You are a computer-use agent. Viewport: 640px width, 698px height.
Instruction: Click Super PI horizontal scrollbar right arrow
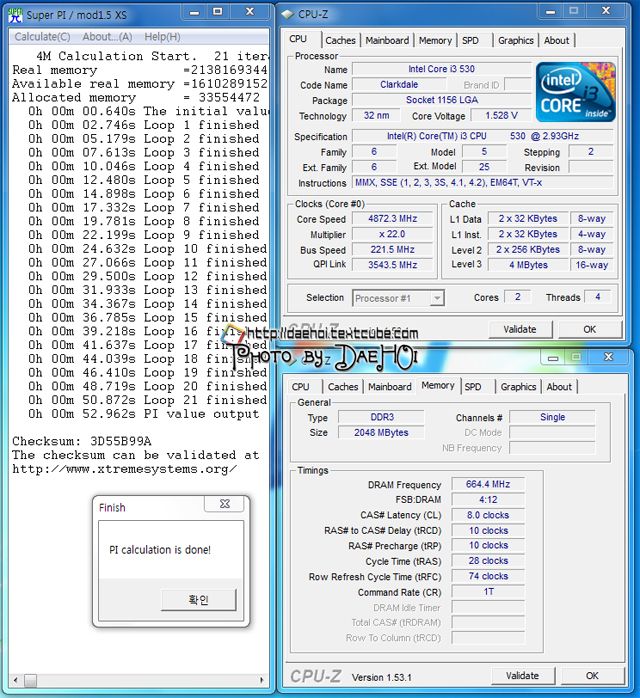262,680
